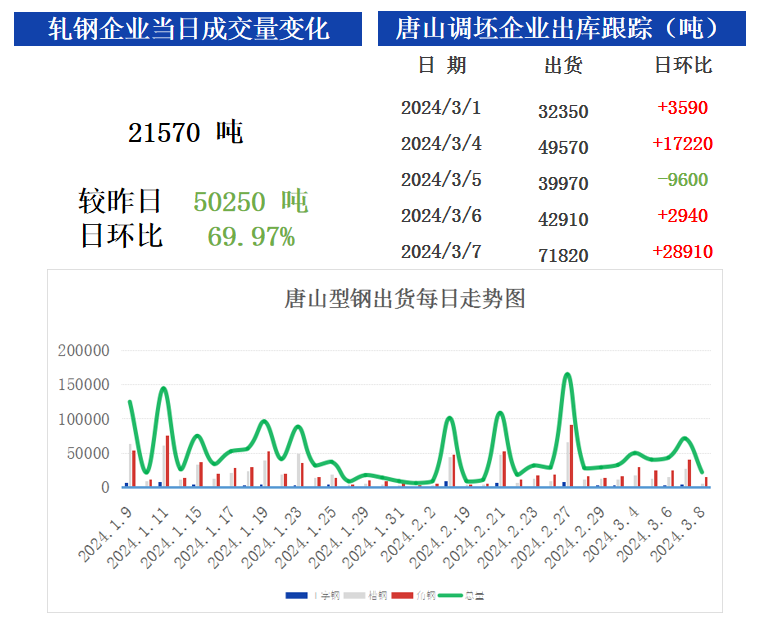Viewport: 765px width, 622px height.
Task: Click the 49570 shipment value
Action: tap(563, 147)
